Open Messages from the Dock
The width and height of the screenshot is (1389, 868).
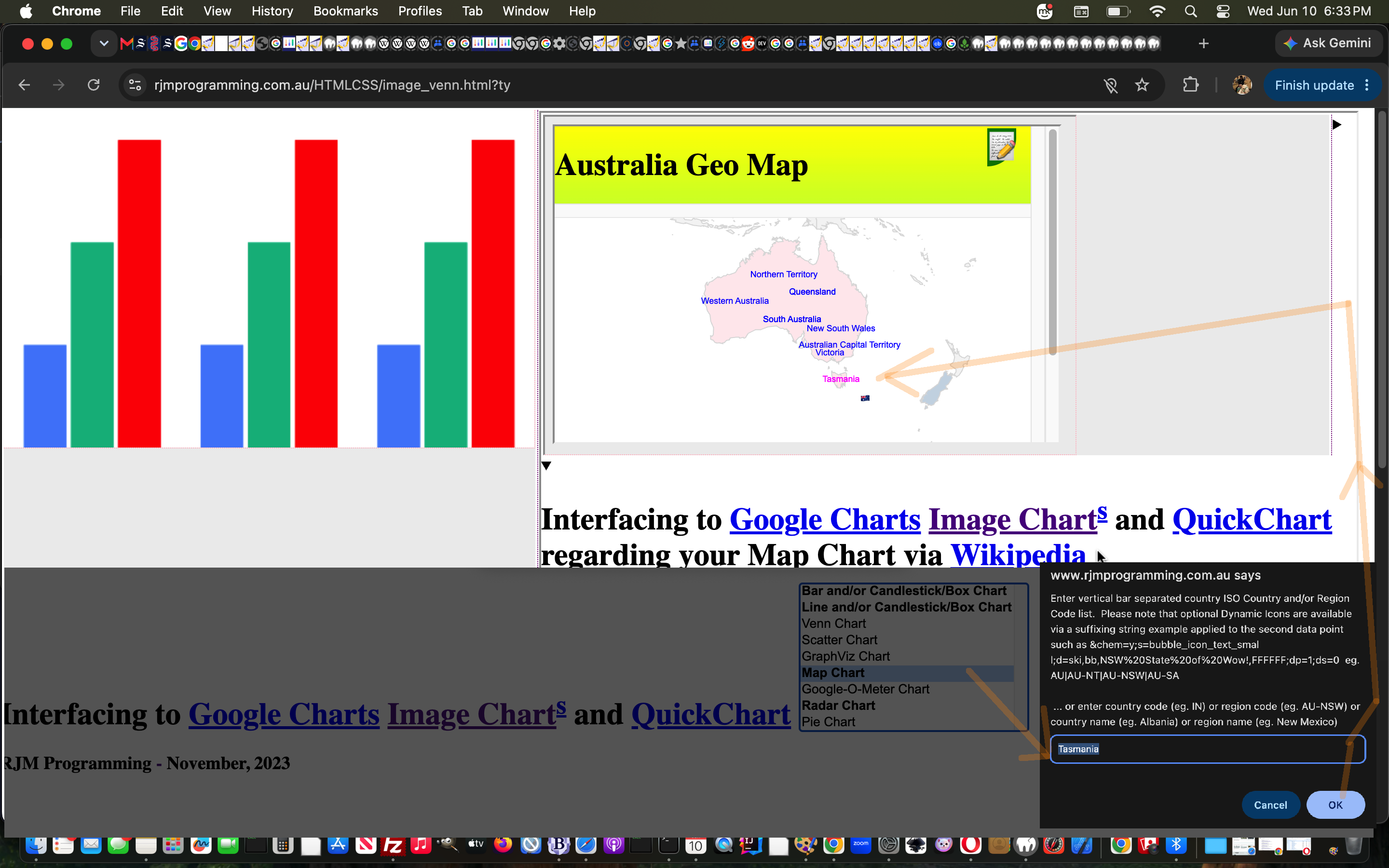click(118, 844)
